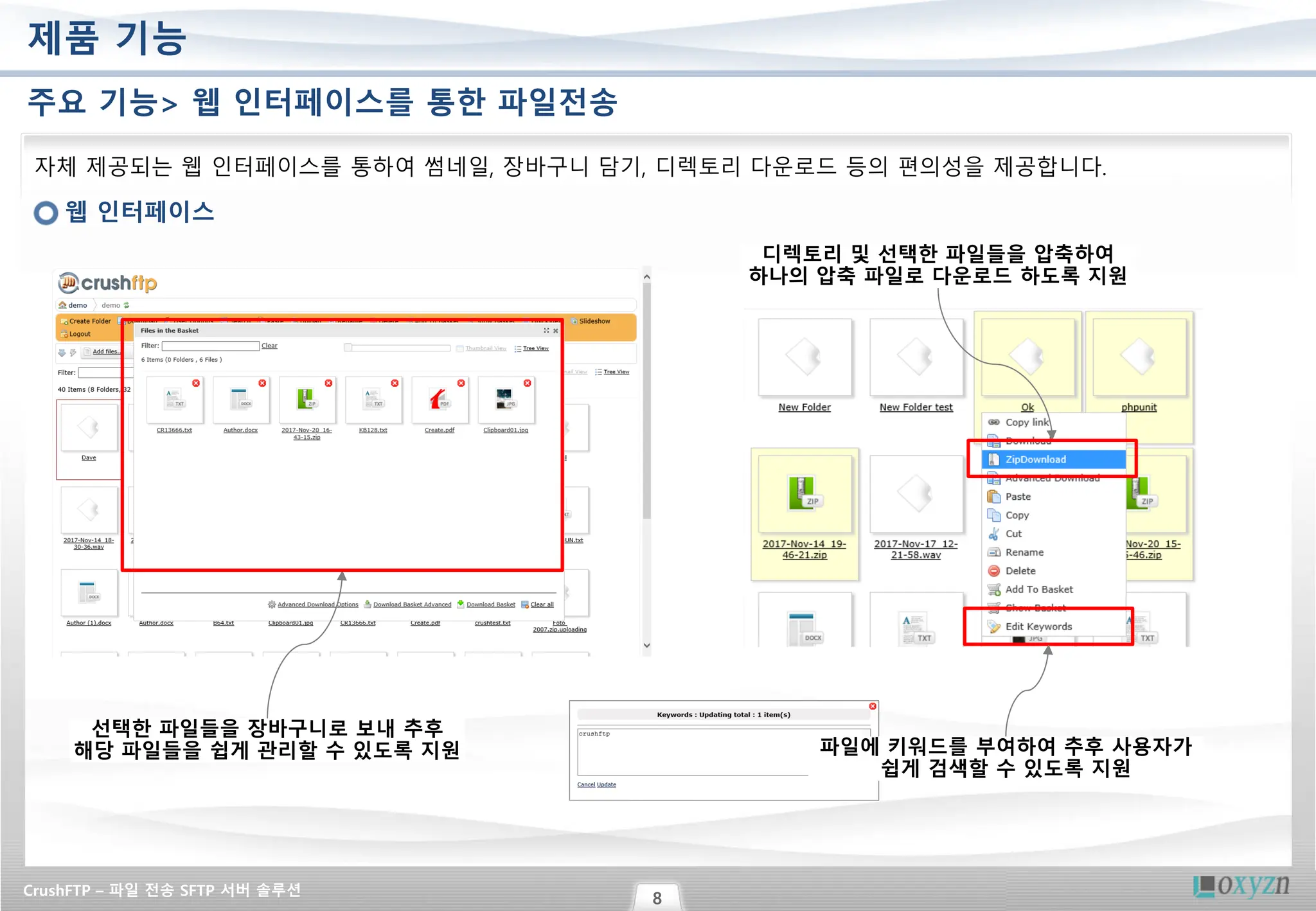Open 2017-Nov-14_18-30-36.wav in main list
1316x911 pixels.
(x=89, y=544)
